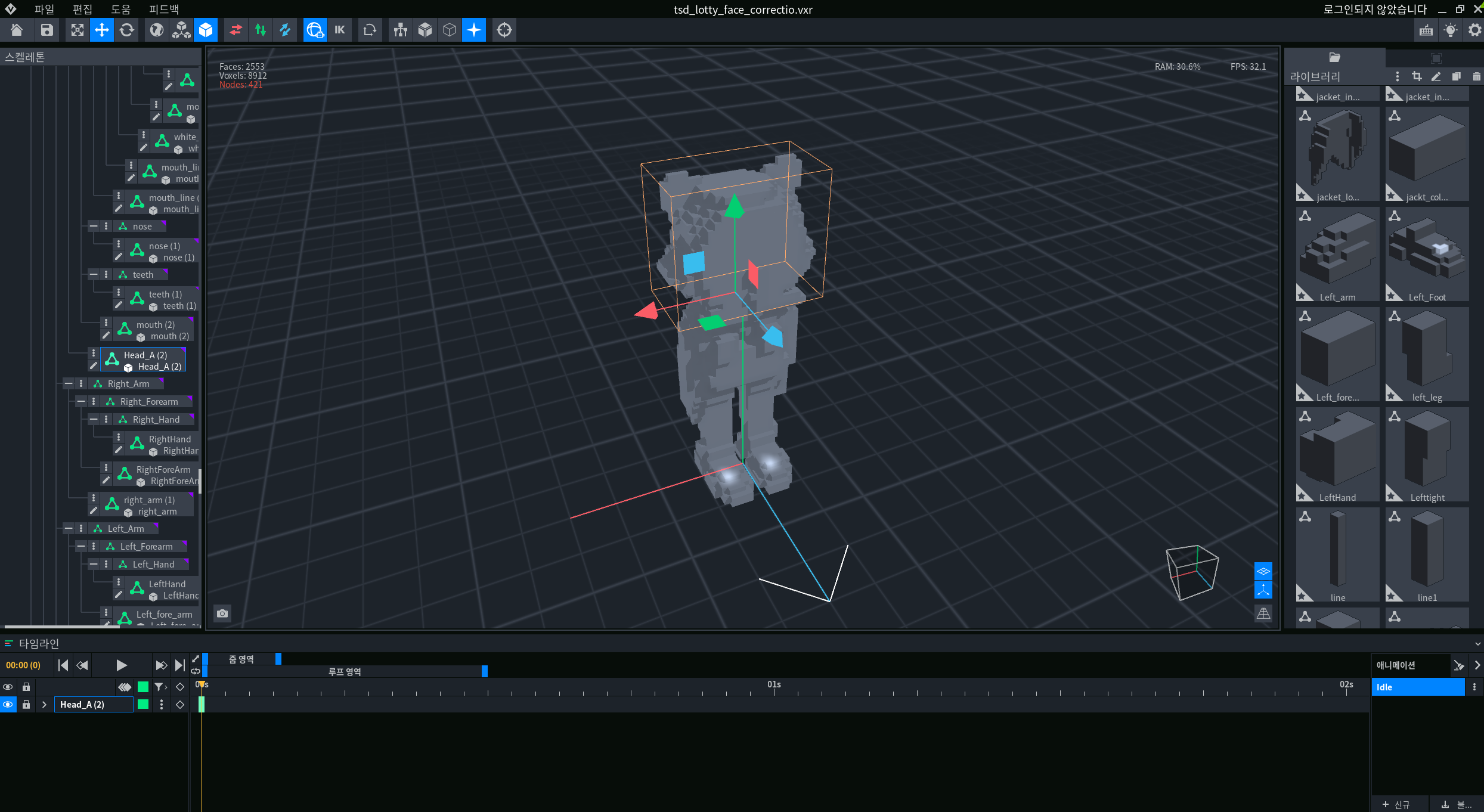Toggle lock on Head_A (2) timeline track
The height and width of the screenshot is (812, 1484).
[26, 705]
